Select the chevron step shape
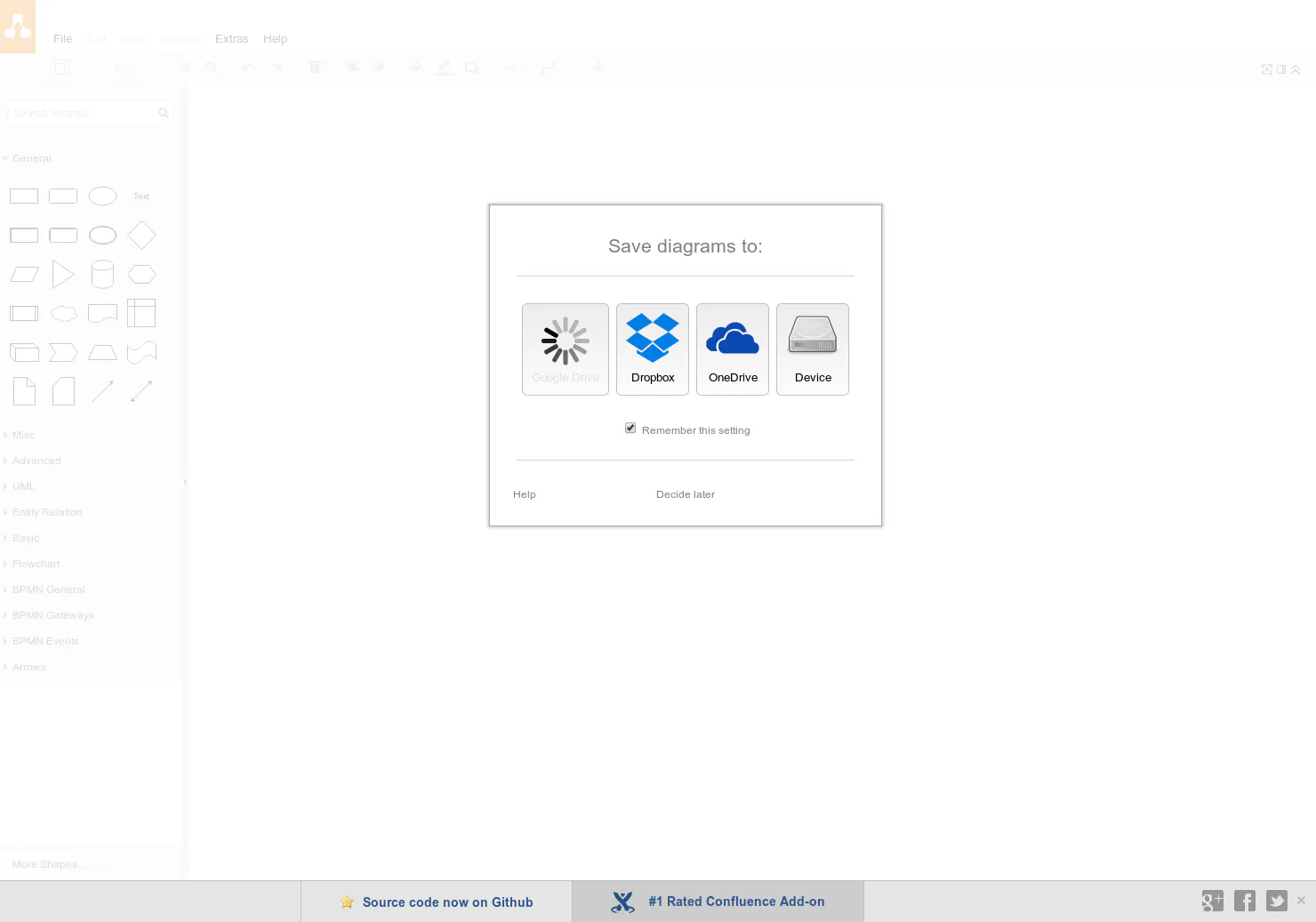This screenshot has width=1316, height=922. click(x=63, y=353)
